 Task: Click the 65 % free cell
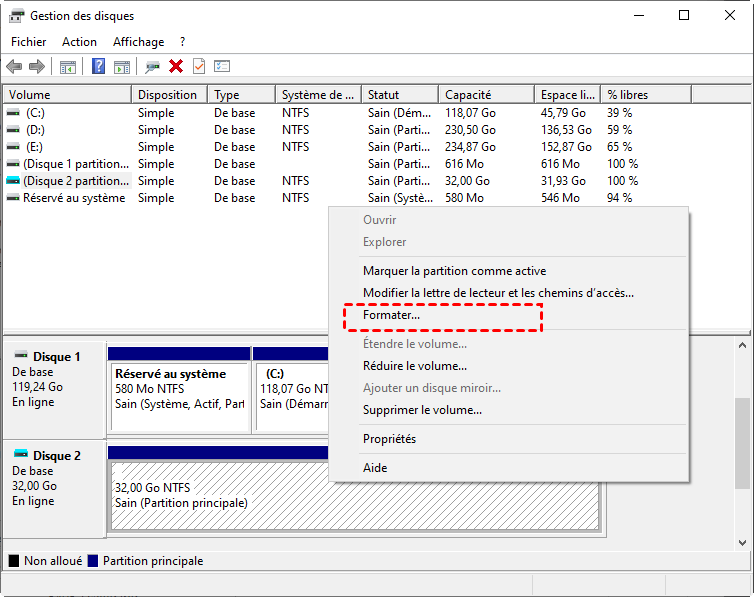[619, 147]
